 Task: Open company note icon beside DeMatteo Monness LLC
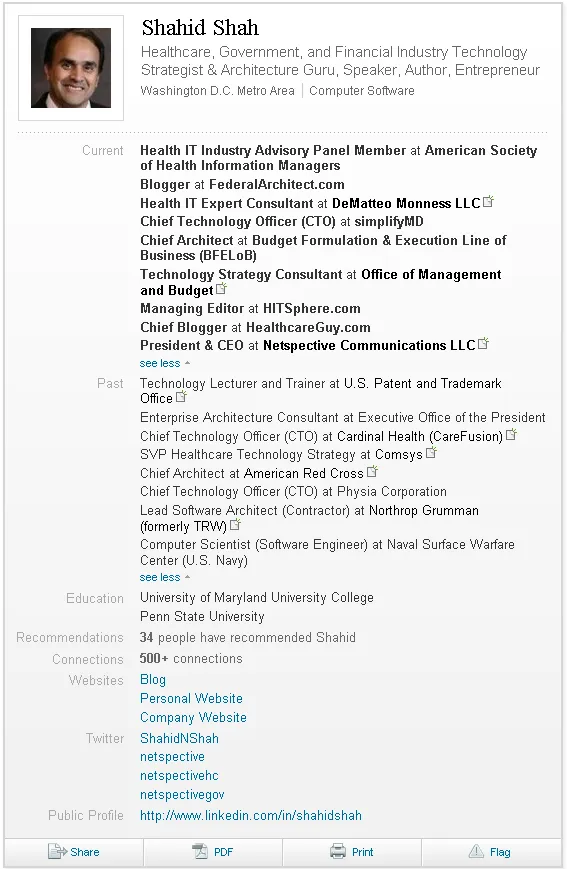(x=488, y=202)
